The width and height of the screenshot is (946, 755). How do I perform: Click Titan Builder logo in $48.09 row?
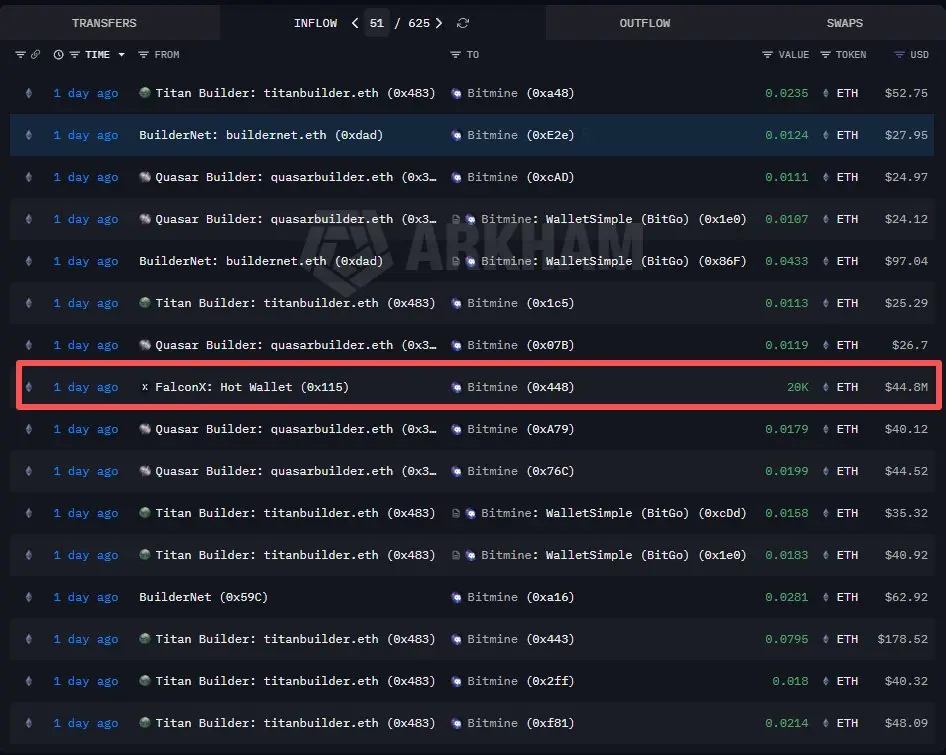point(145,722)
